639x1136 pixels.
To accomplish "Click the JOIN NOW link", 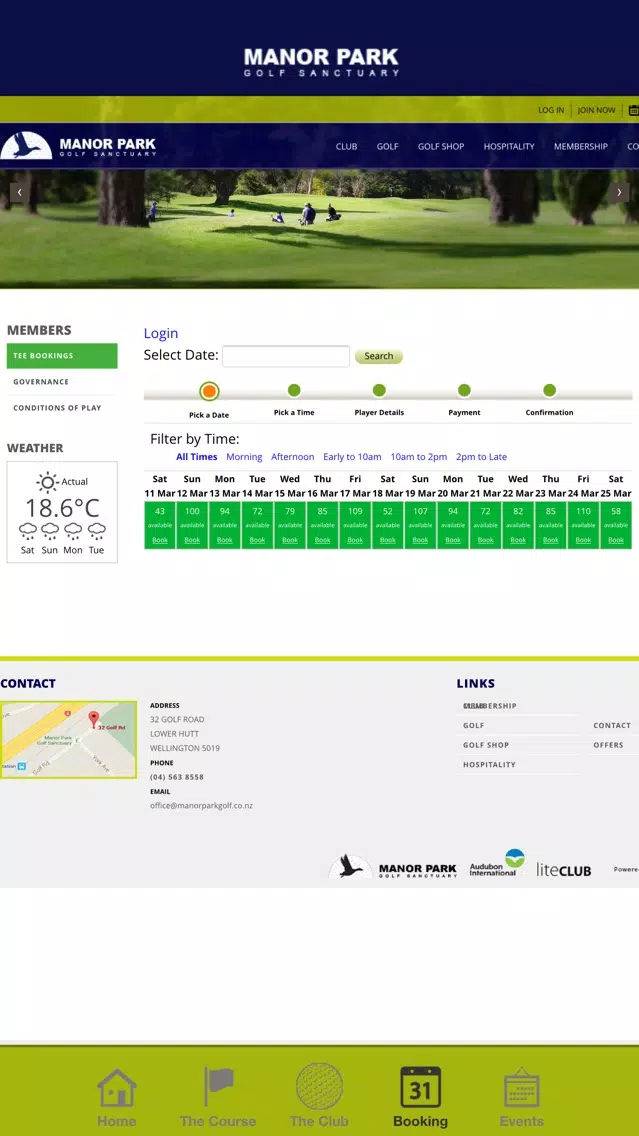I will (x=596, y=110).
